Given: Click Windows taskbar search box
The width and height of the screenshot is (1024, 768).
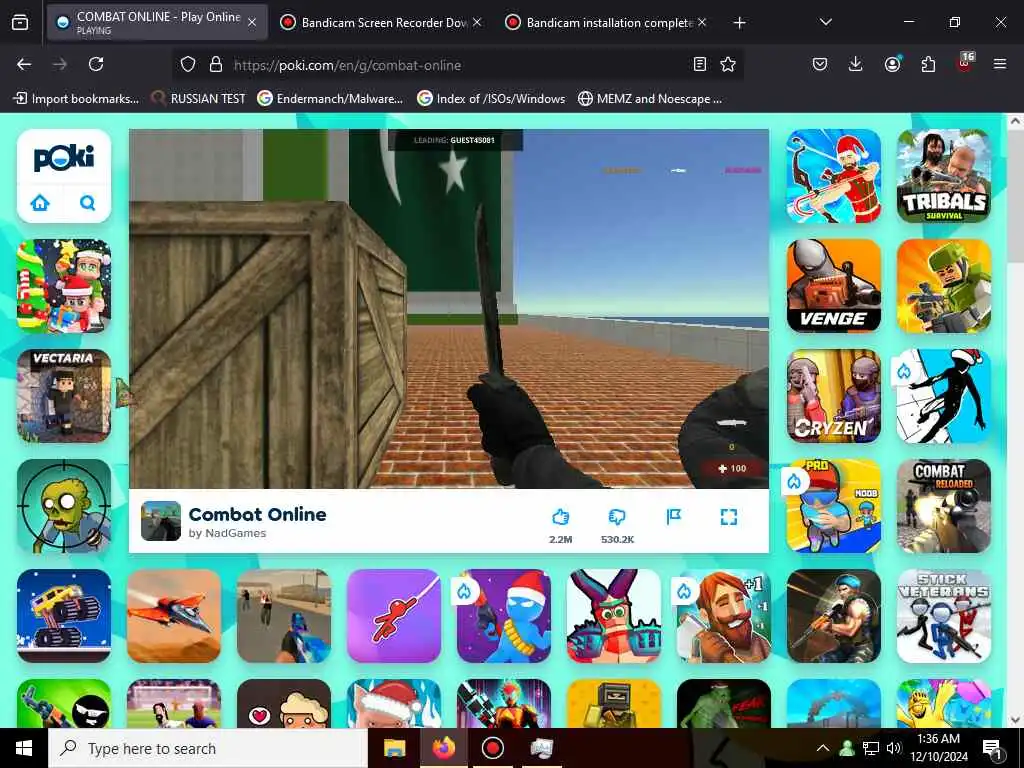Looking at the screenshot, I should point(208,748).
